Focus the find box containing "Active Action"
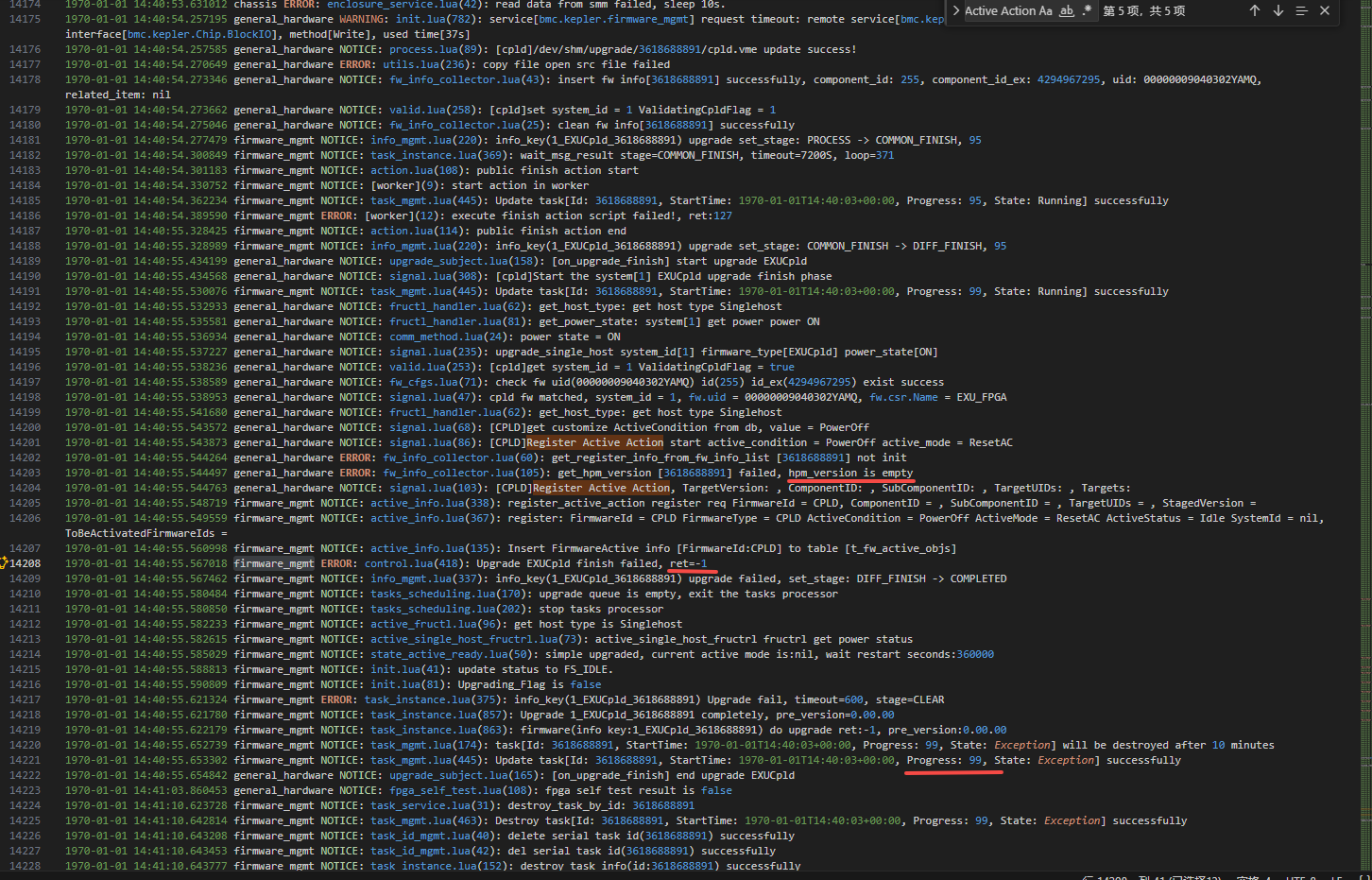 point(998,10)
